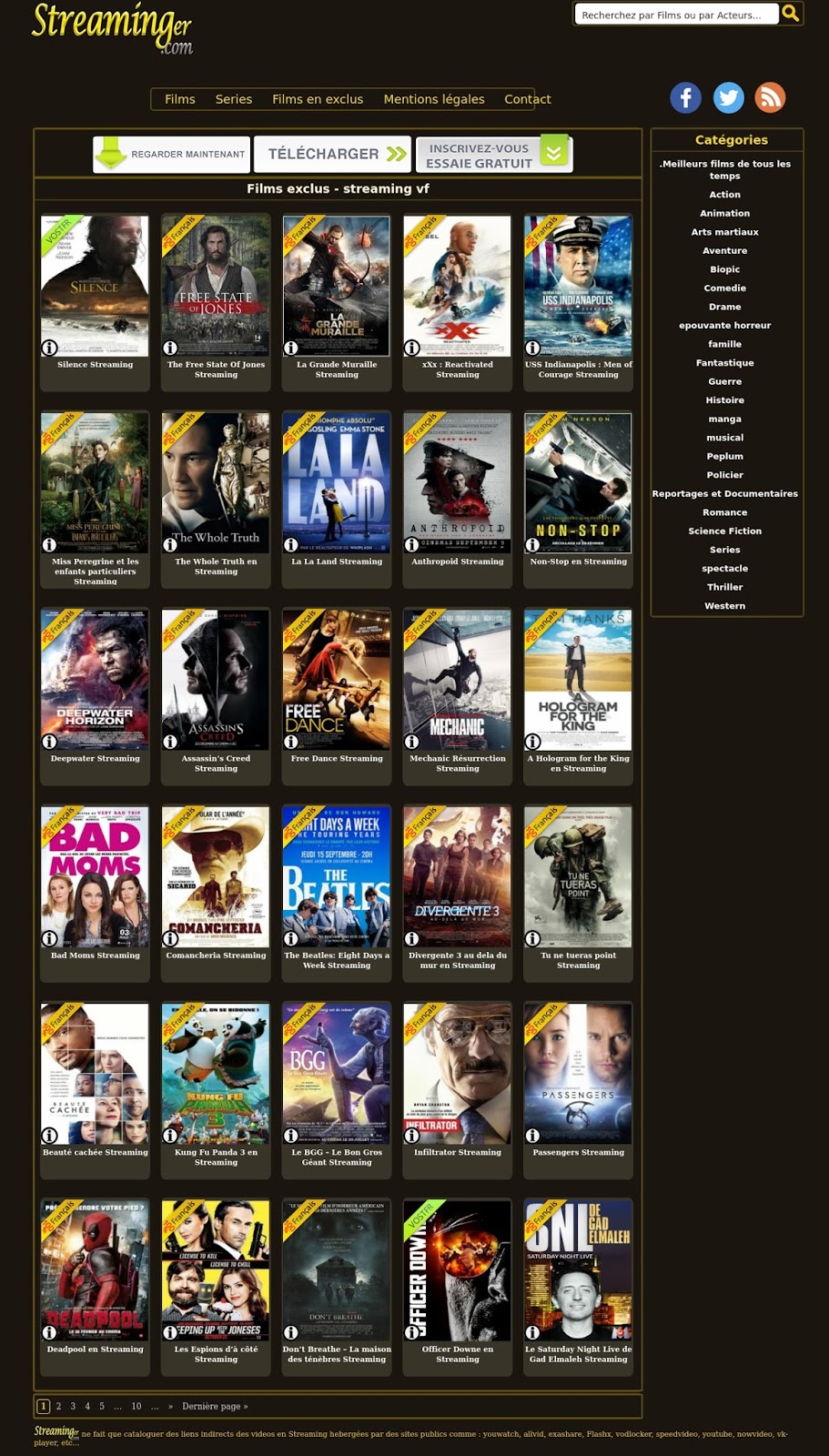Viewport: 829px width, 1456px height.
Task: Open info icon on Assassin's Creed poster
Action: coord(170,742)
